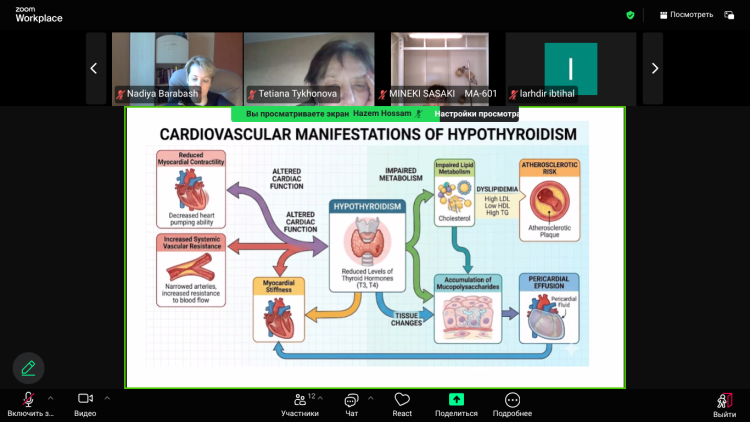Open Настройки просмотра view options
750x422 pixels.
click(477, 114)
